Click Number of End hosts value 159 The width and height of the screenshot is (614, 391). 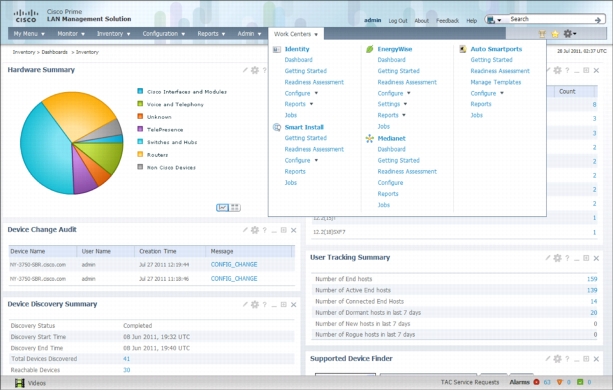coord(592,279)
